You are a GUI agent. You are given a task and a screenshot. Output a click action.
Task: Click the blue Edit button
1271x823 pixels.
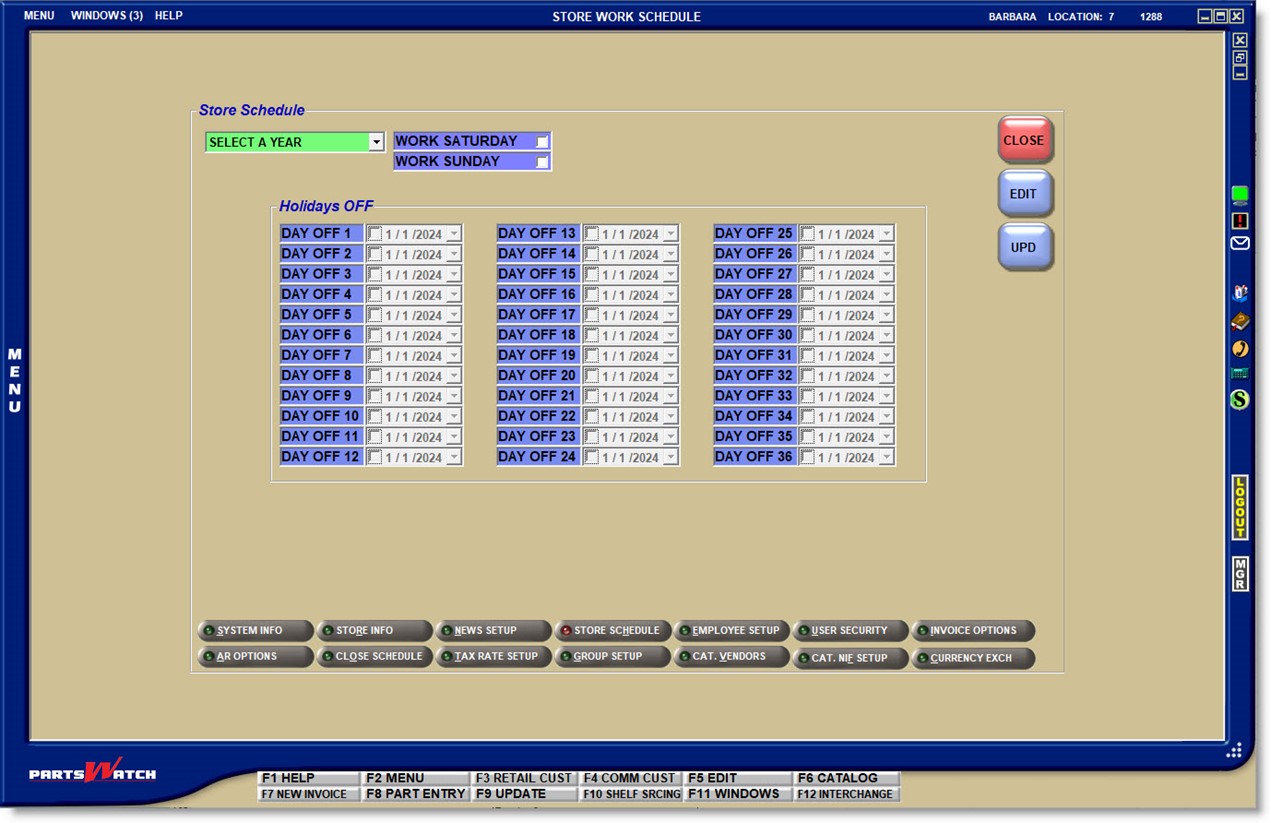click(1024, 193)
